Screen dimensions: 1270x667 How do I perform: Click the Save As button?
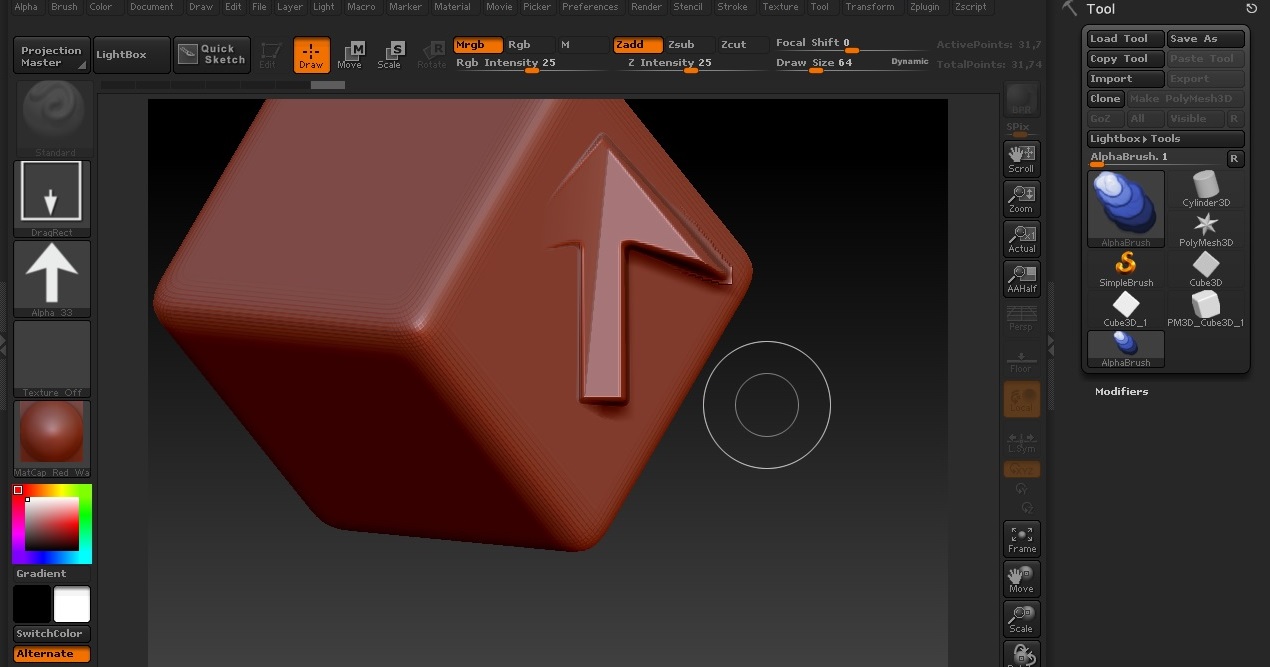pos(1206,39)
